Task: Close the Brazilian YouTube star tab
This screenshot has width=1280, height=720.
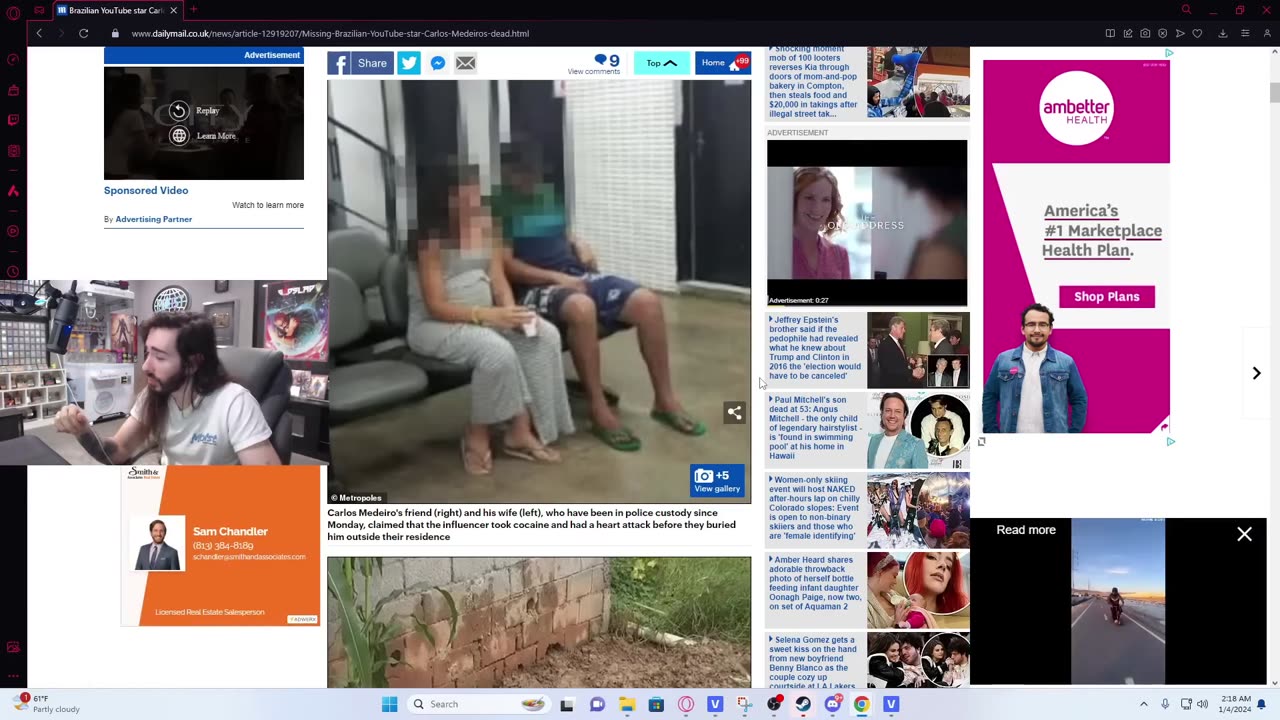Action: 173,10
